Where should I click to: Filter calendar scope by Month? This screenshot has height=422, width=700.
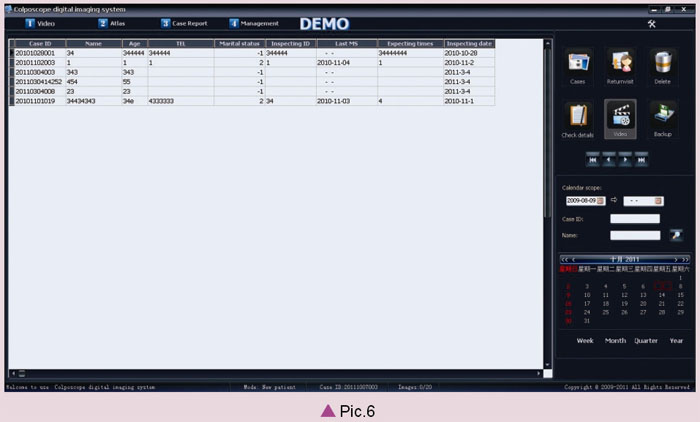click(615, 341)
